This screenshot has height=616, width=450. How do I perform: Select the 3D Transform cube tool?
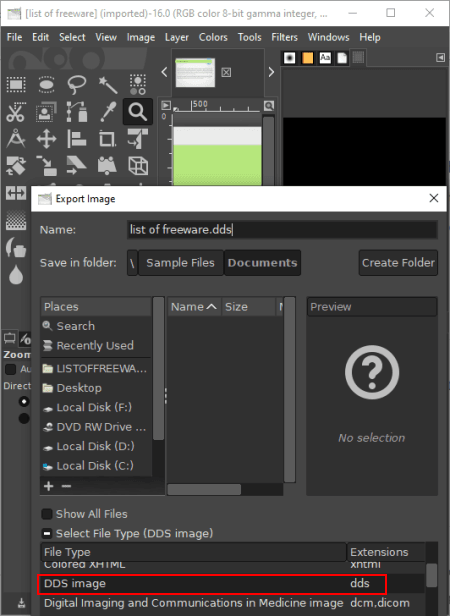click(x=138, y=165)
